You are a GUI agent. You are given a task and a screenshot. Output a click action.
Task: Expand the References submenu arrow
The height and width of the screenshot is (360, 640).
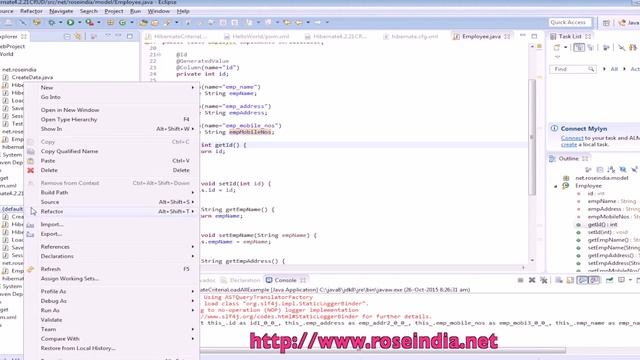click(193, 247)
